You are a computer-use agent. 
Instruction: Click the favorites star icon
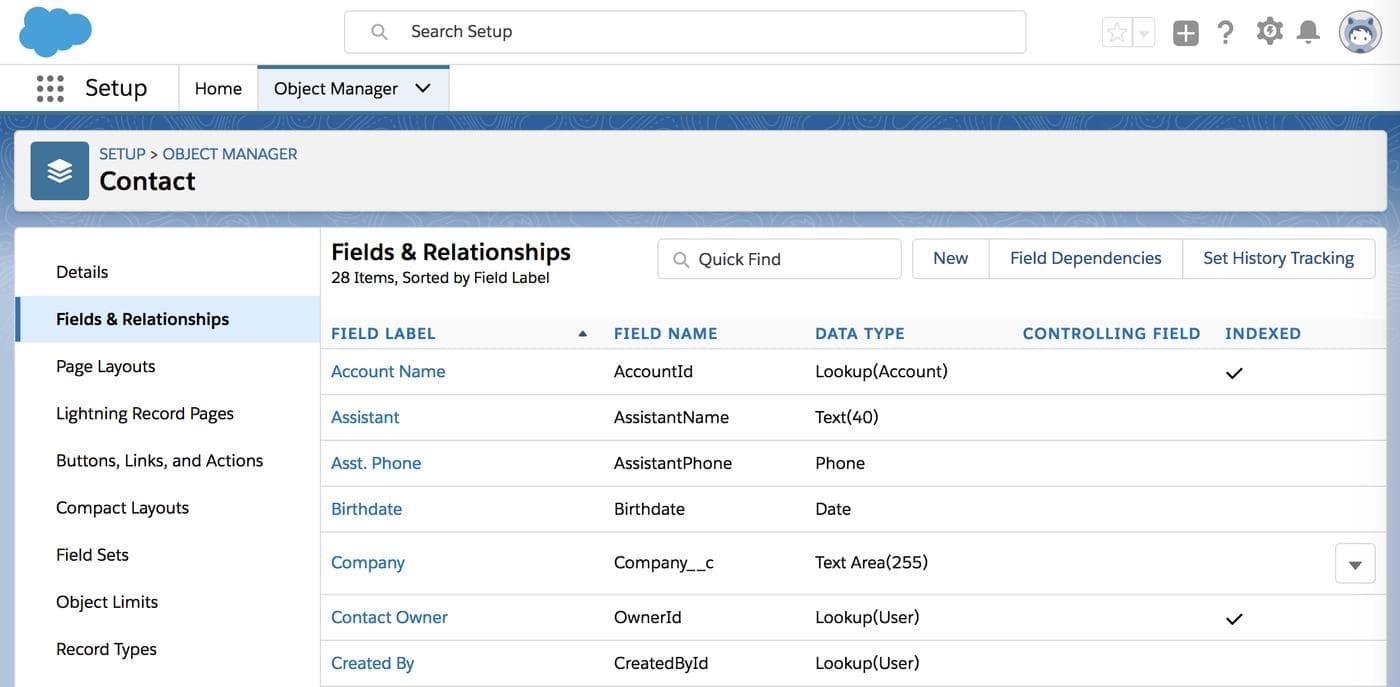1117,33
